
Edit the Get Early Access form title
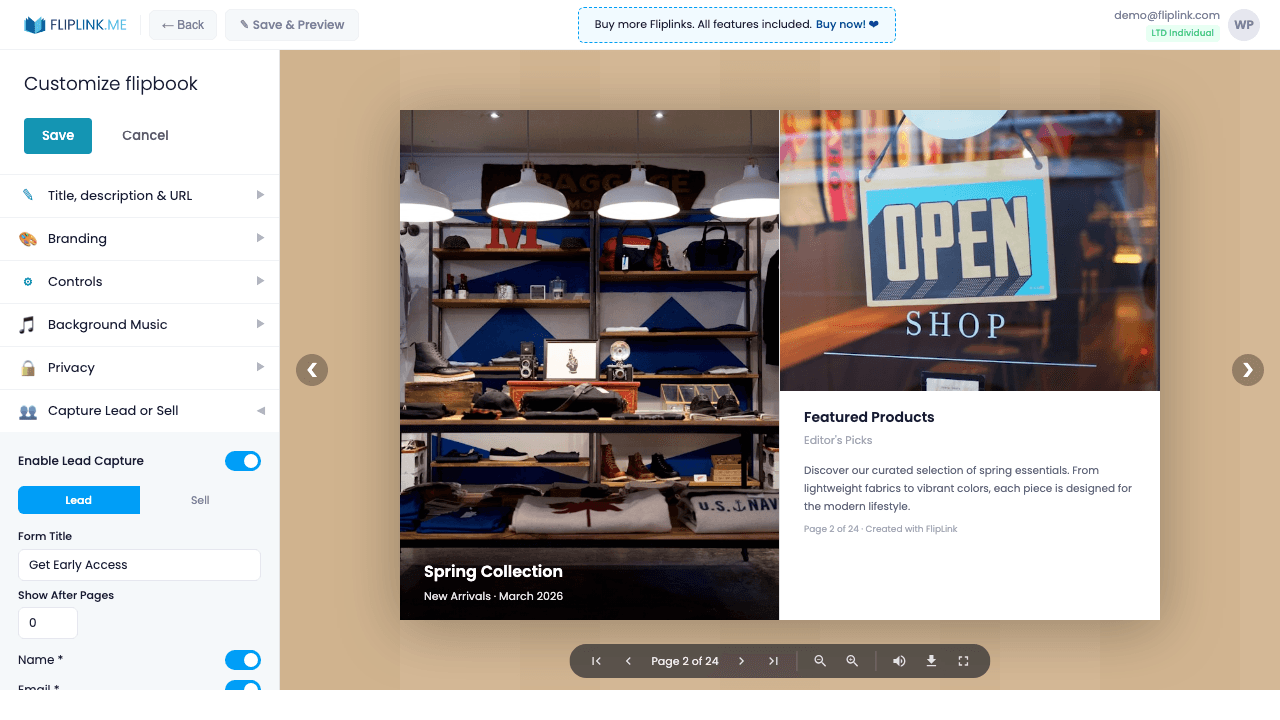(139, 564)
